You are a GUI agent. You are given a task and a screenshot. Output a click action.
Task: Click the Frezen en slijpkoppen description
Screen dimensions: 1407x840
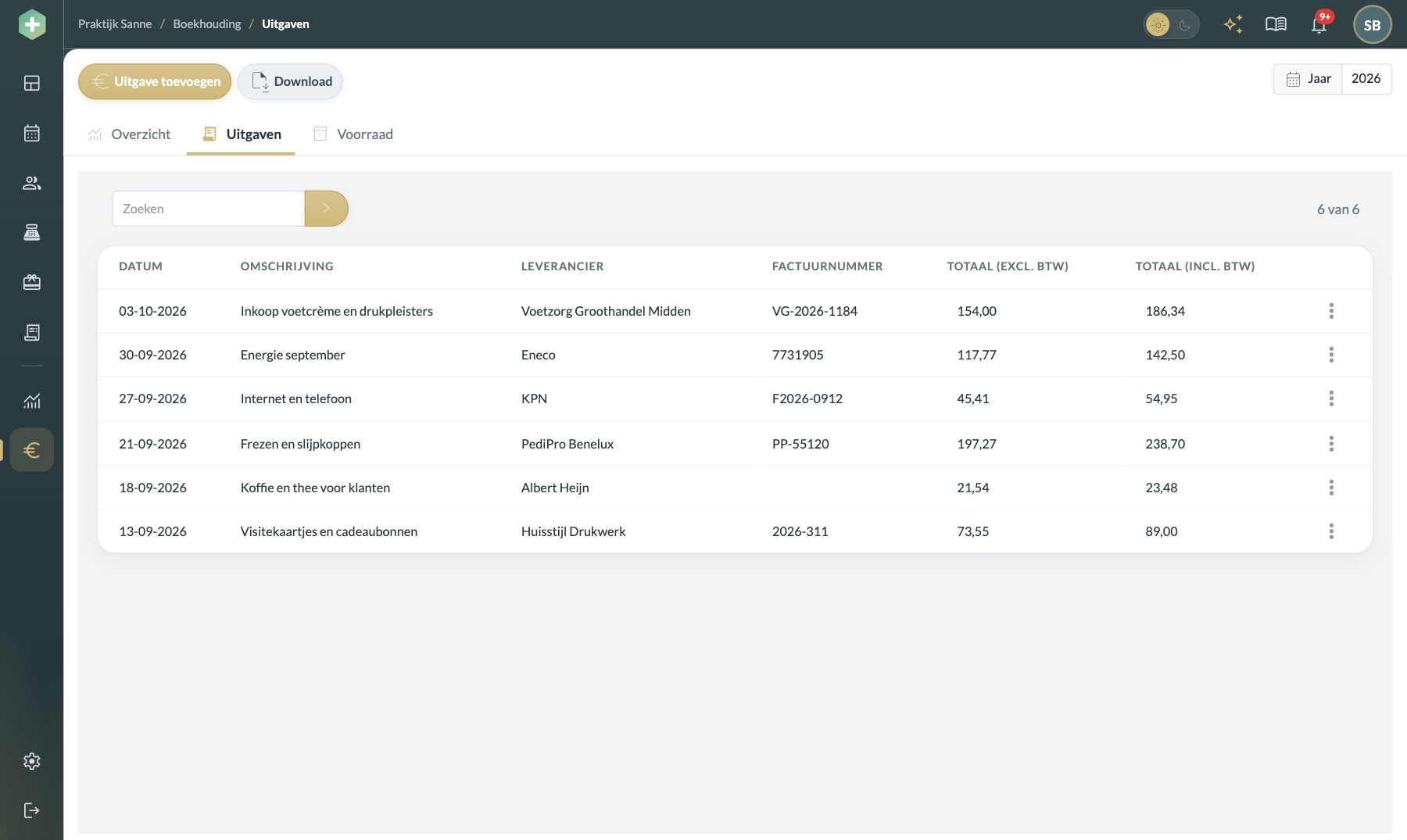coord(300,444)
